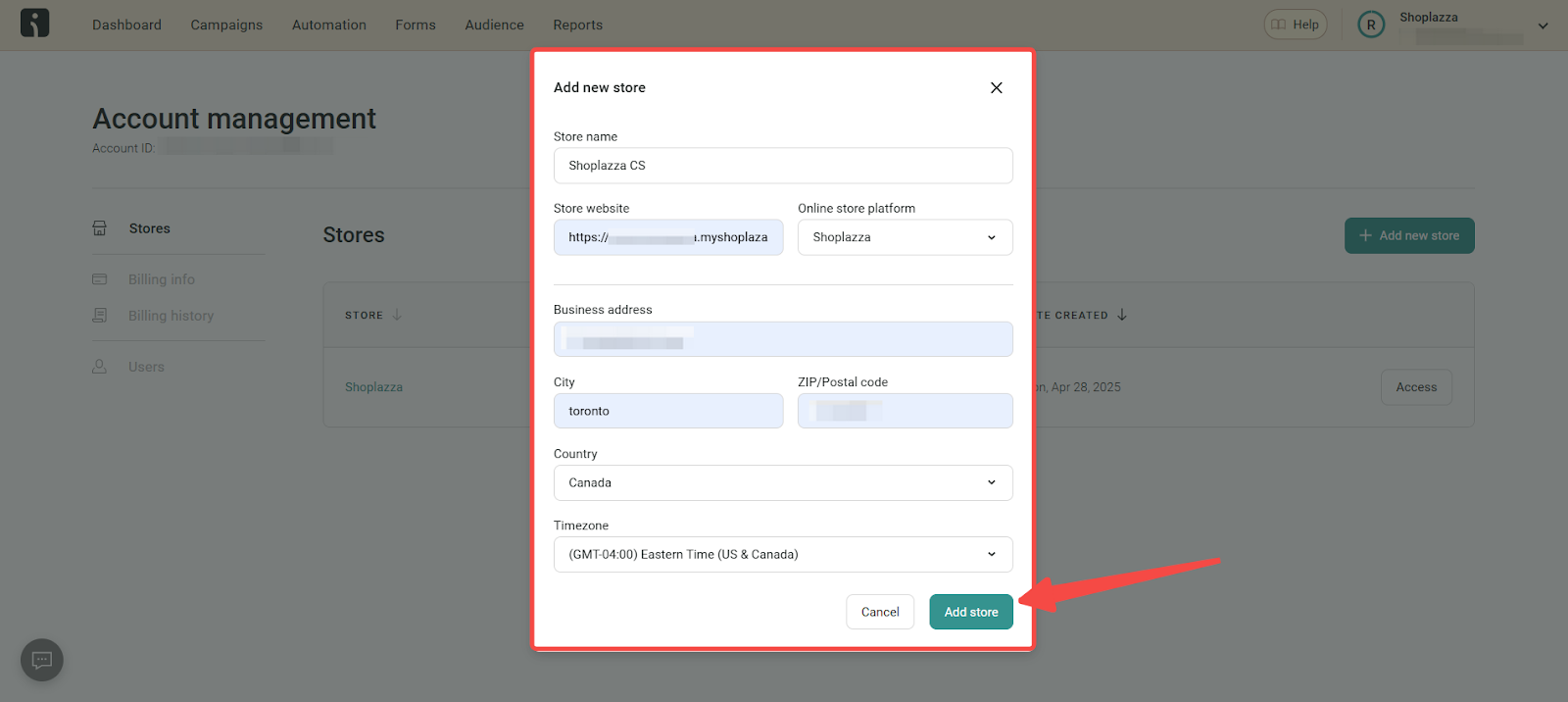This screenshot has width=1568, height=702.
Task: Open the Audience page
Action: [x=494, y=25]
